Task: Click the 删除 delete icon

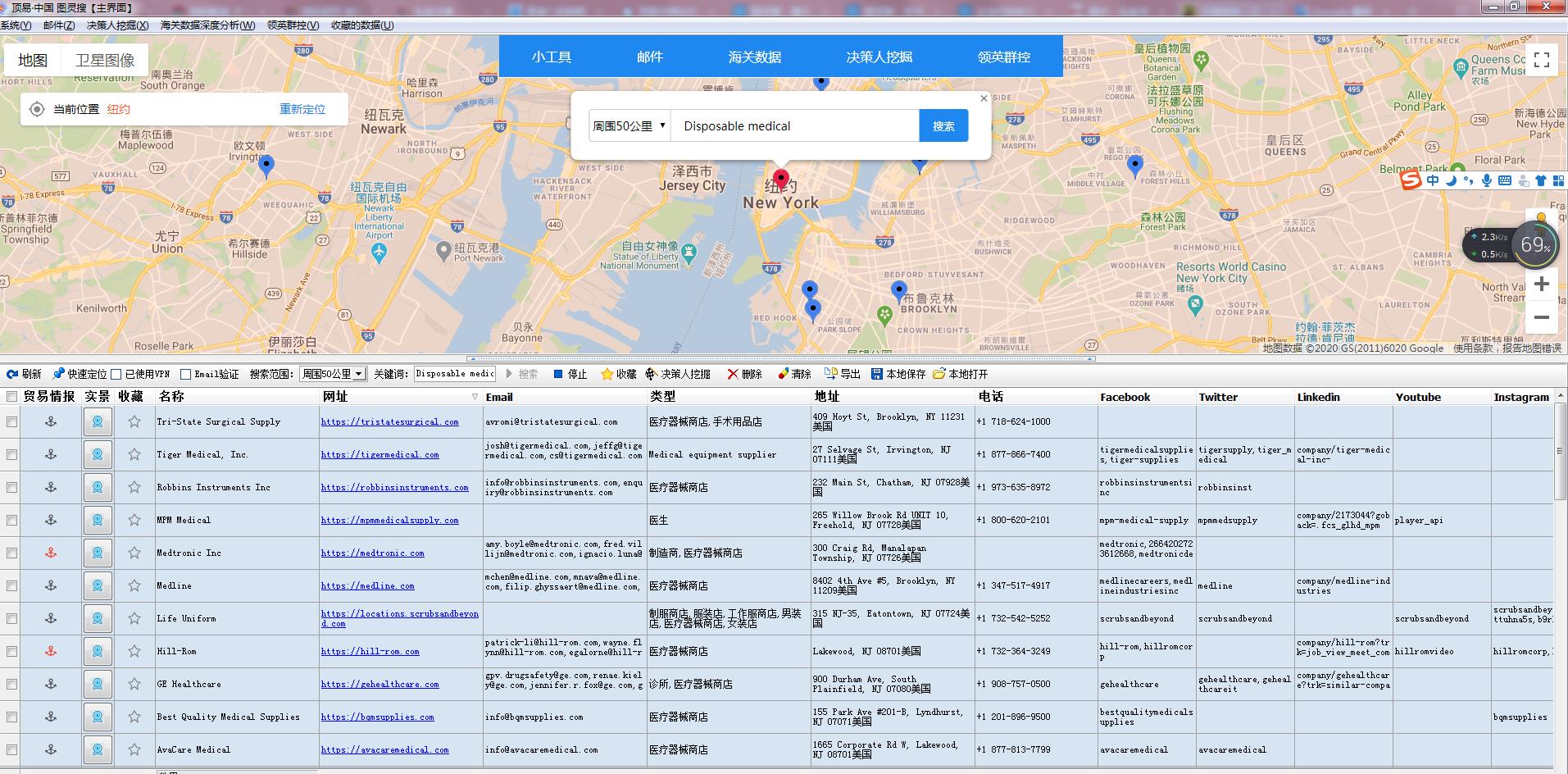Action: (733, 374)
